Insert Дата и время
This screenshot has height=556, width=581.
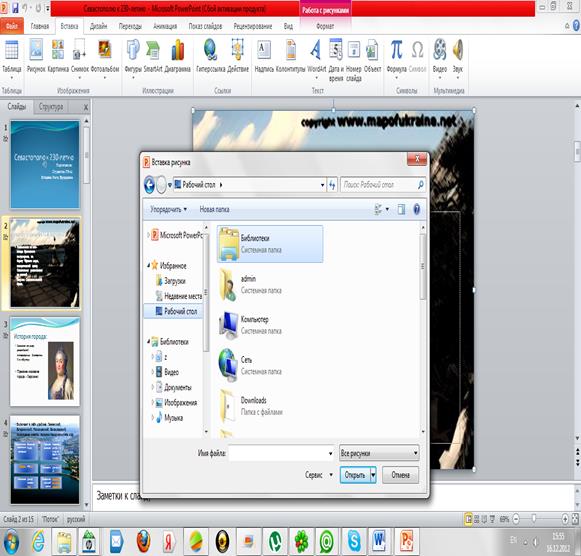(x=336, y=59)
